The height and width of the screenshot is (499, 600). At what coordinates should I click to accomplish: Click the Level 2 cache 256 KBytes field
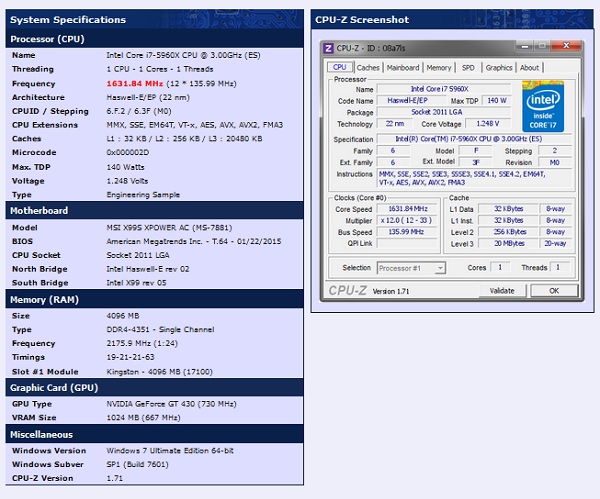coord(508,232)
